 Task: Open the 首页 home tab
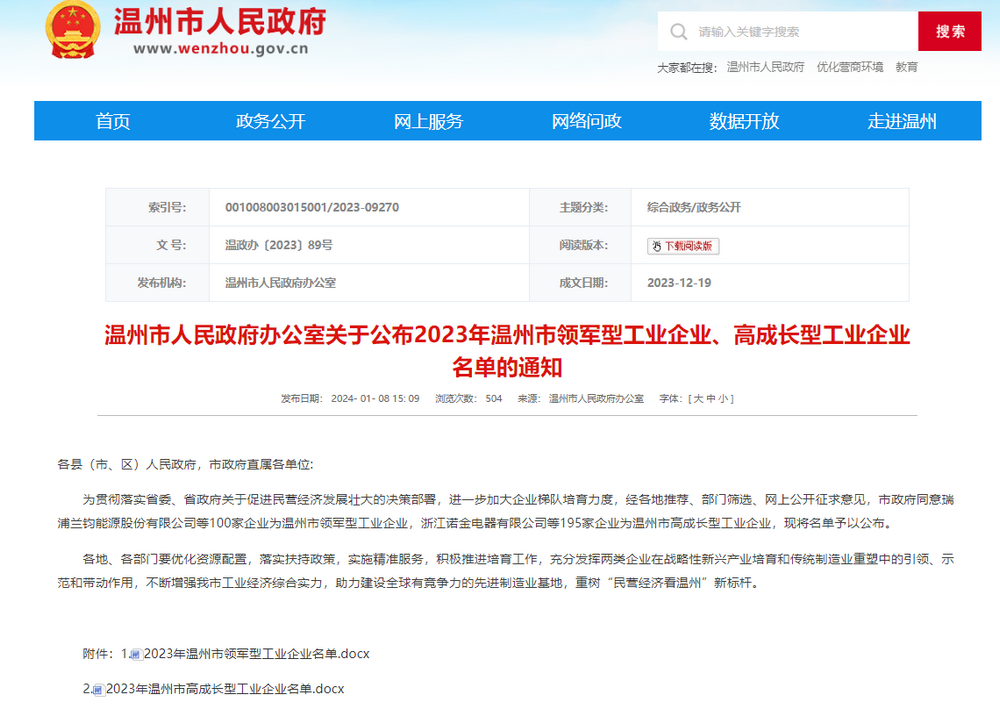(x=113, y=121)
